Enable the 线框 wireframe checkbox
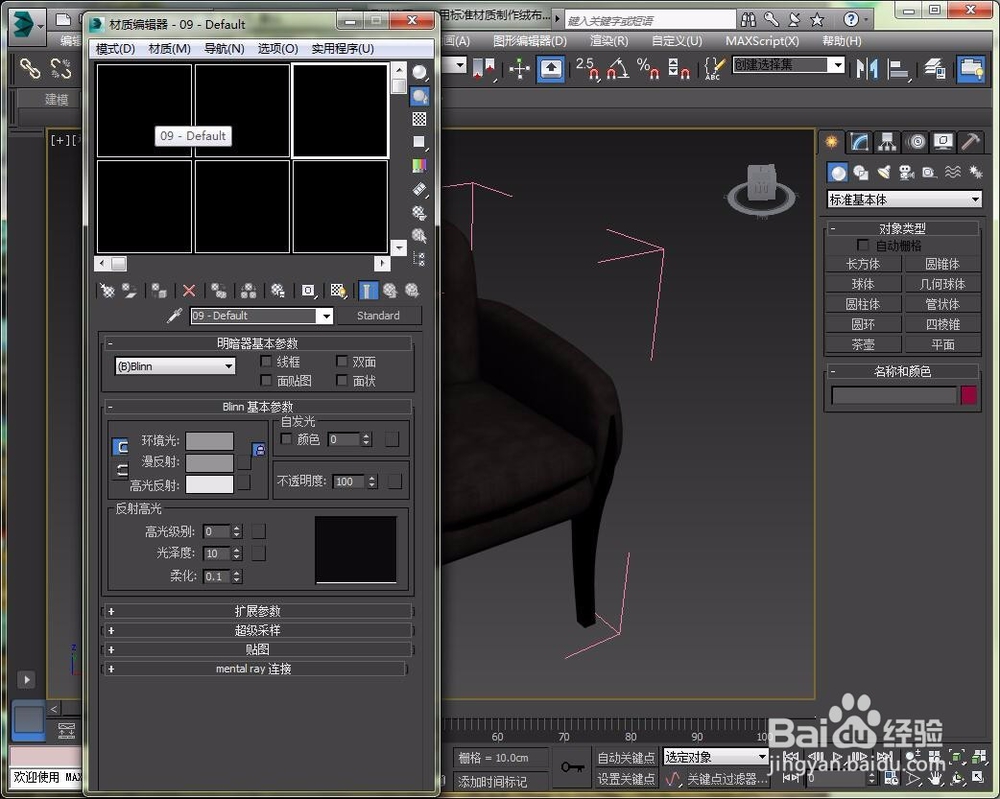The height and width of the screenshot is (799, 1000). 267,362
